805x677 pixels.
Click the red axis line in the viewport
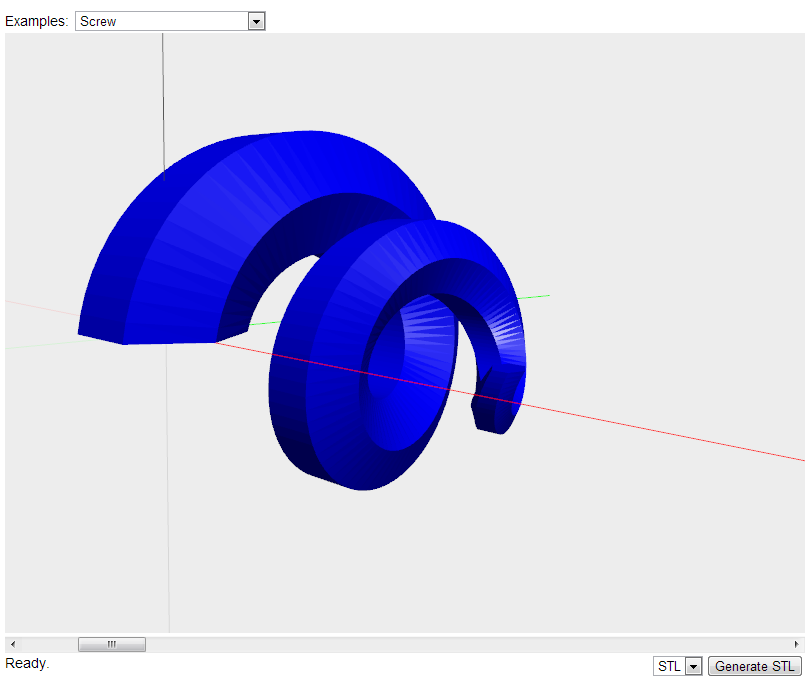pyautogui.click(x=650, y=430)
